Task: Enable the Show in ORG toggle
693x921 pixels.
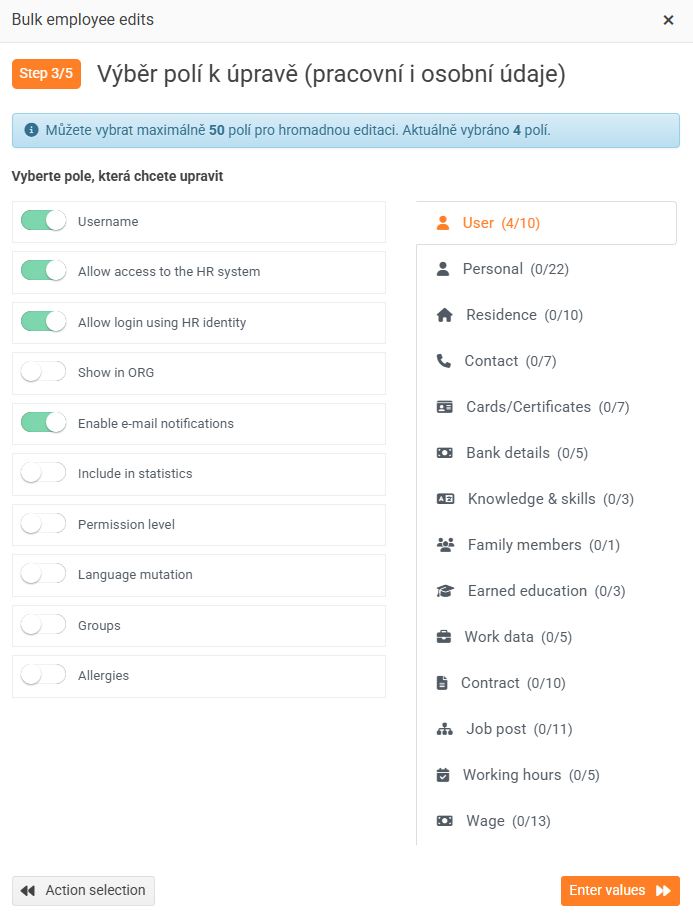Action: click(x=43, y=372)
